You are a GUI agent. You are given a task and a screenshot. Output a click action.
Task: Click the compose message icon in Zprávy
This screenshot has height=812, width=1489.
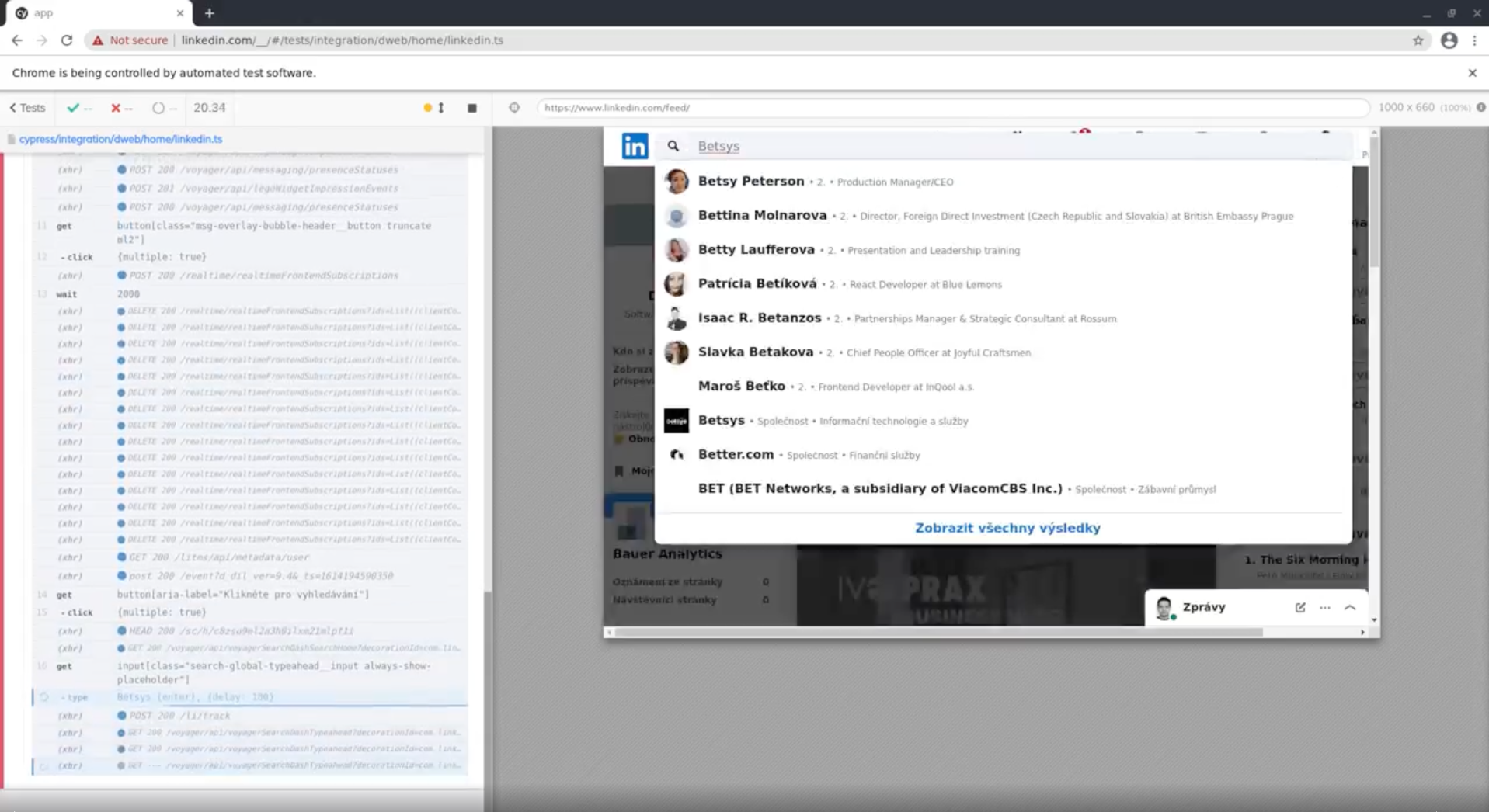1299,607
